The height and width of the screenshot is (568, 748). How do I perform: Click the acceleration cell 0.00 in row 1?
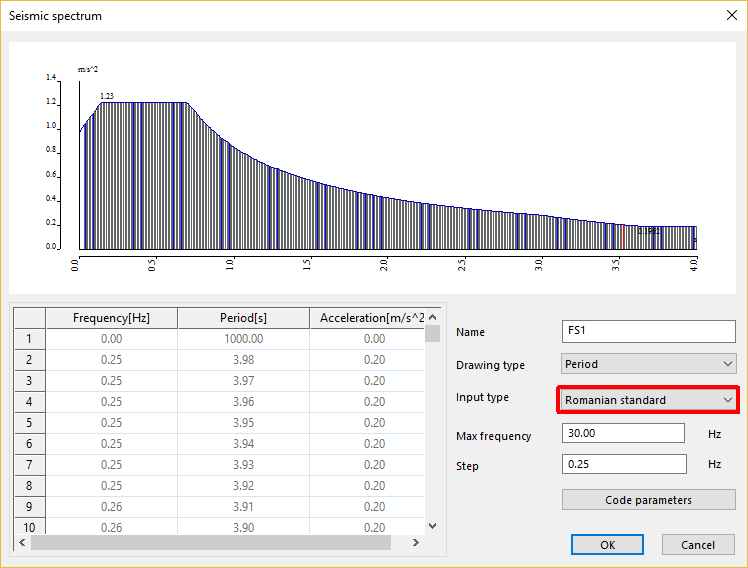tap(367, 339)
